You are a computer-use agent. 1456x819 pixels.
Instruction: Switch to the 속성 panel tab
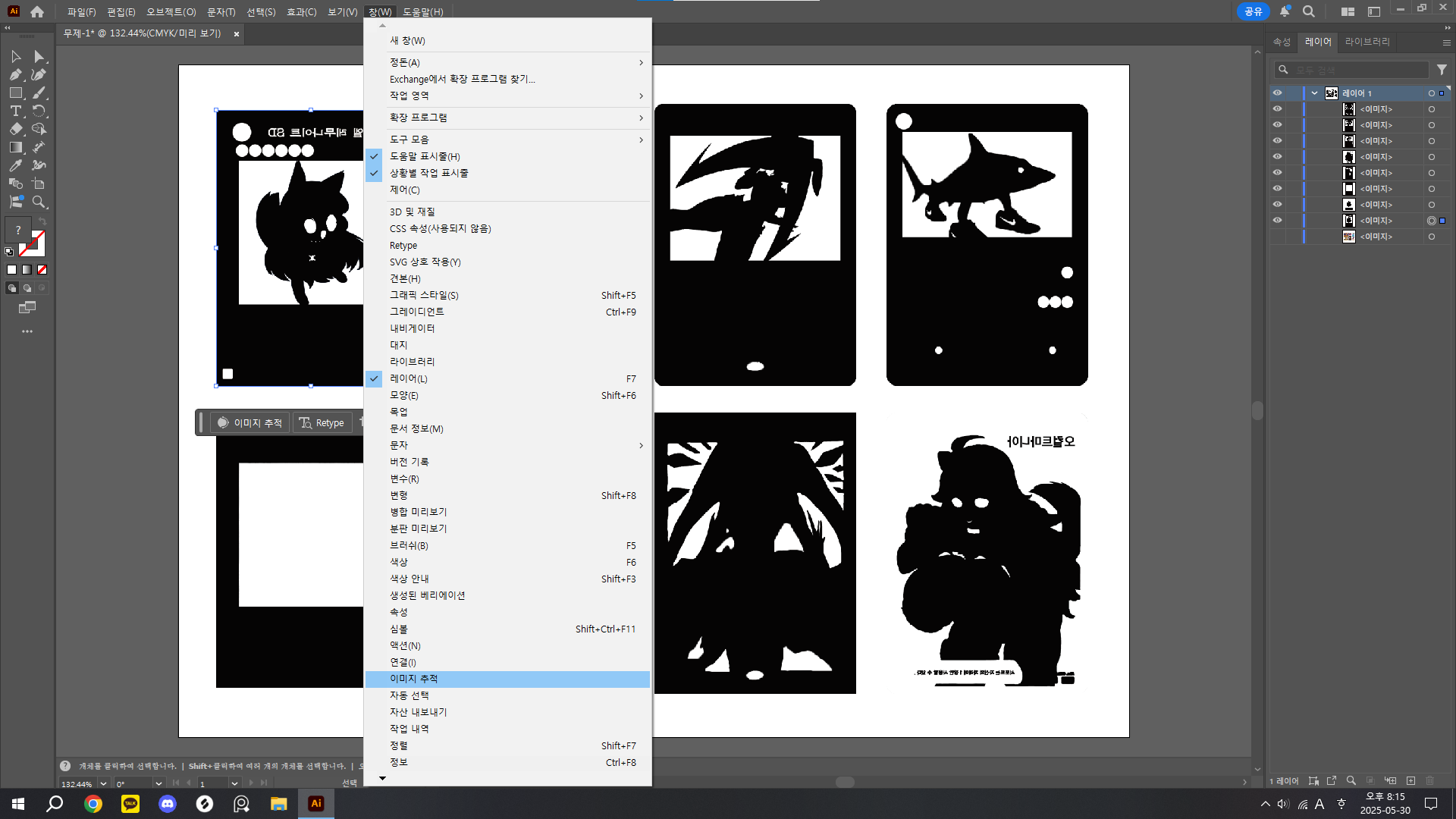tap(1282, 42)
